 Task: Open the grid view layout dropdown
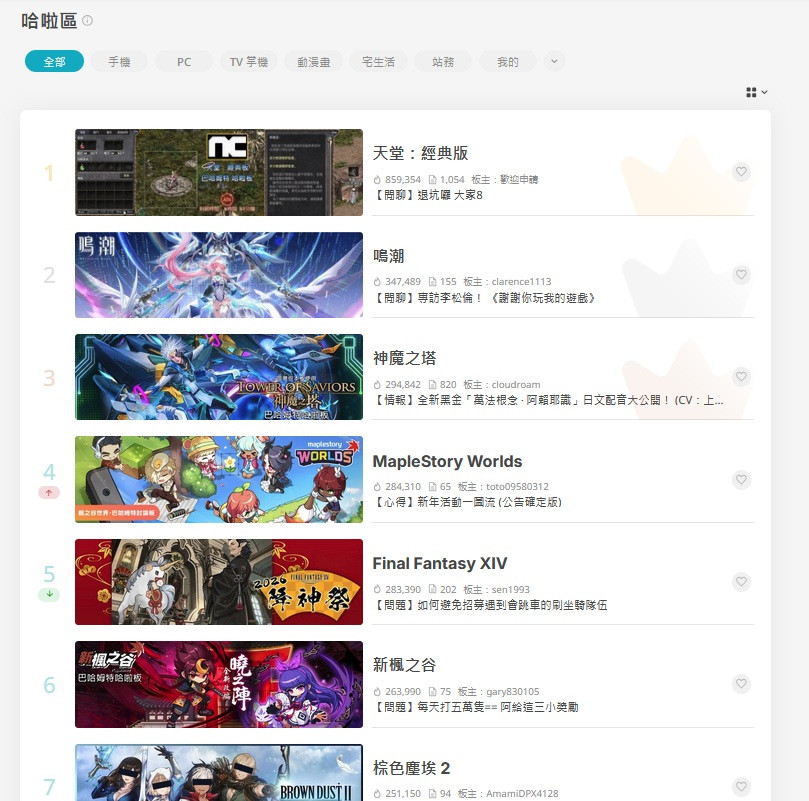coord(756,92)
